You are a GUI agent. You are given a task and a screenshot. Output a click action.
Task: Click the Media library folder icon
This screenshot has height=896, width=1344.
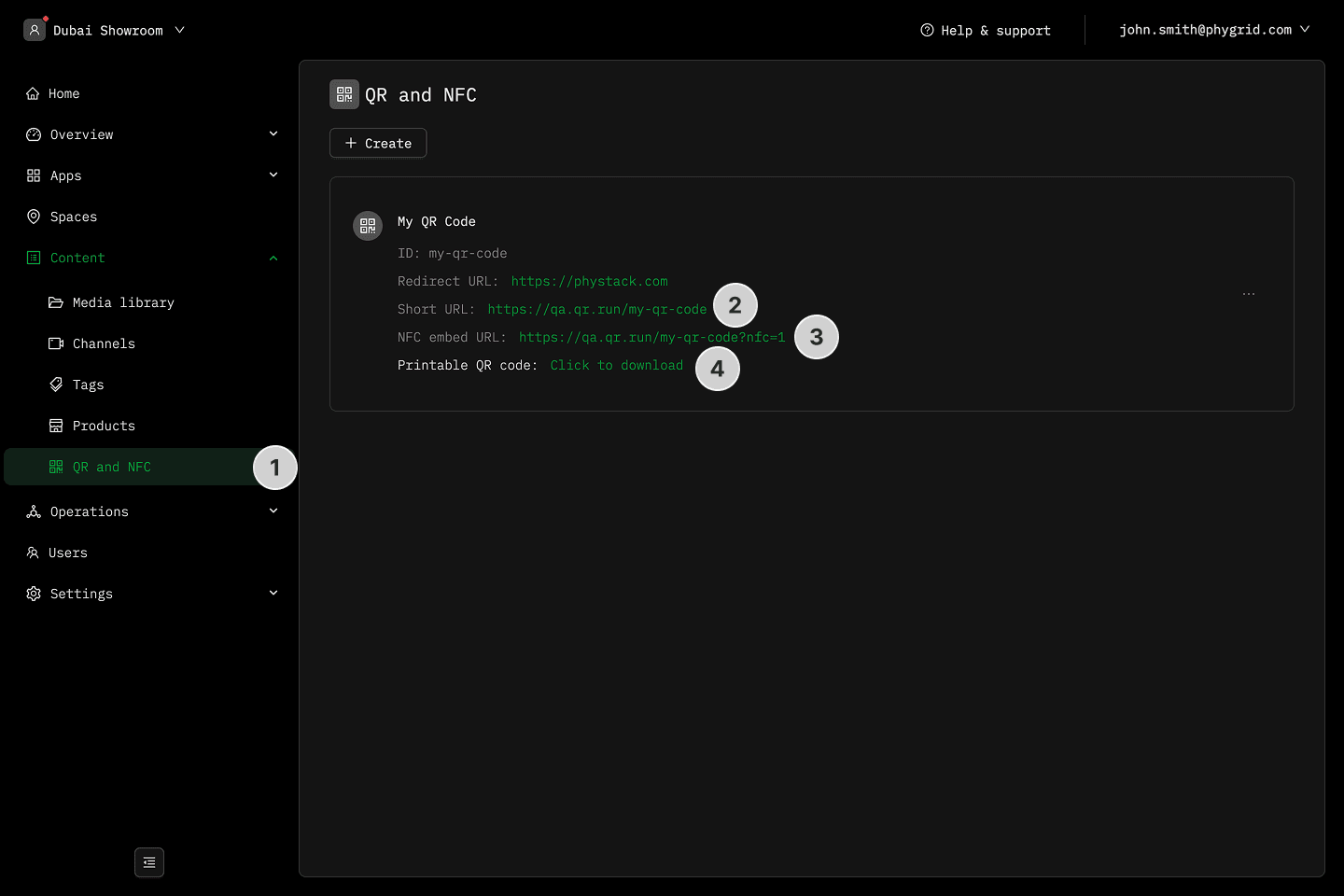[x=56, y=302]
